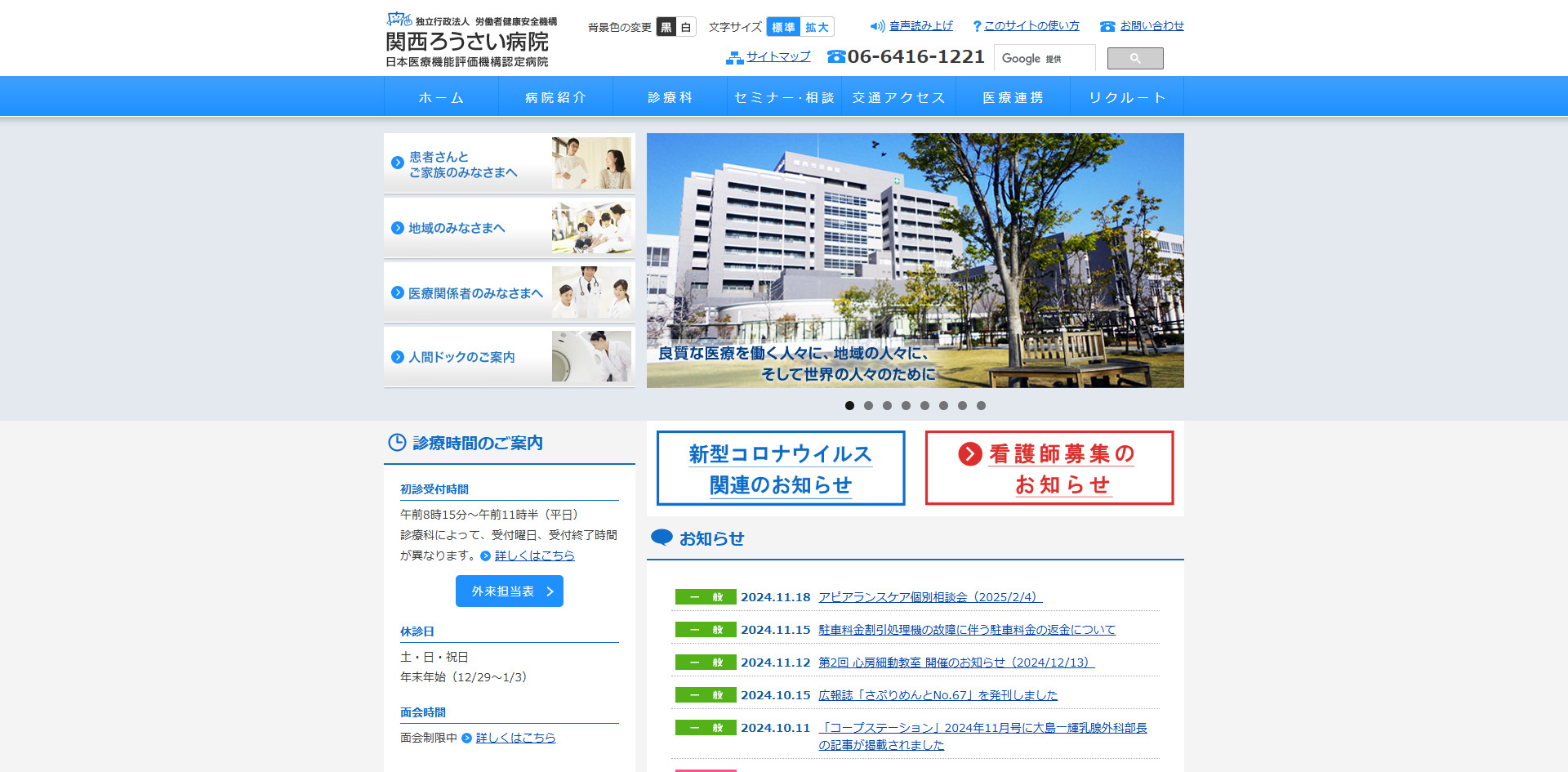Image resolution: width=1568 pixels, height=772 pixels.
Task: Open 医療関係者のみなさまへ banner
Action: pos(510,292)
